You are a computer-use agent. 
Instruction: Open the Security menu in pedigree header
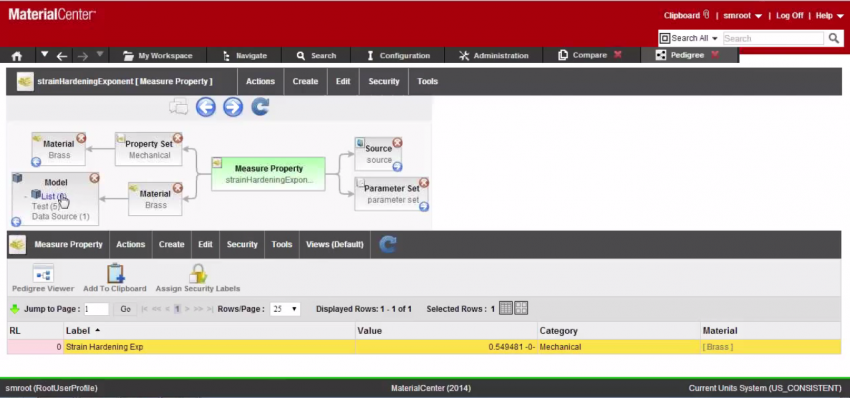(x=384, y=81)
